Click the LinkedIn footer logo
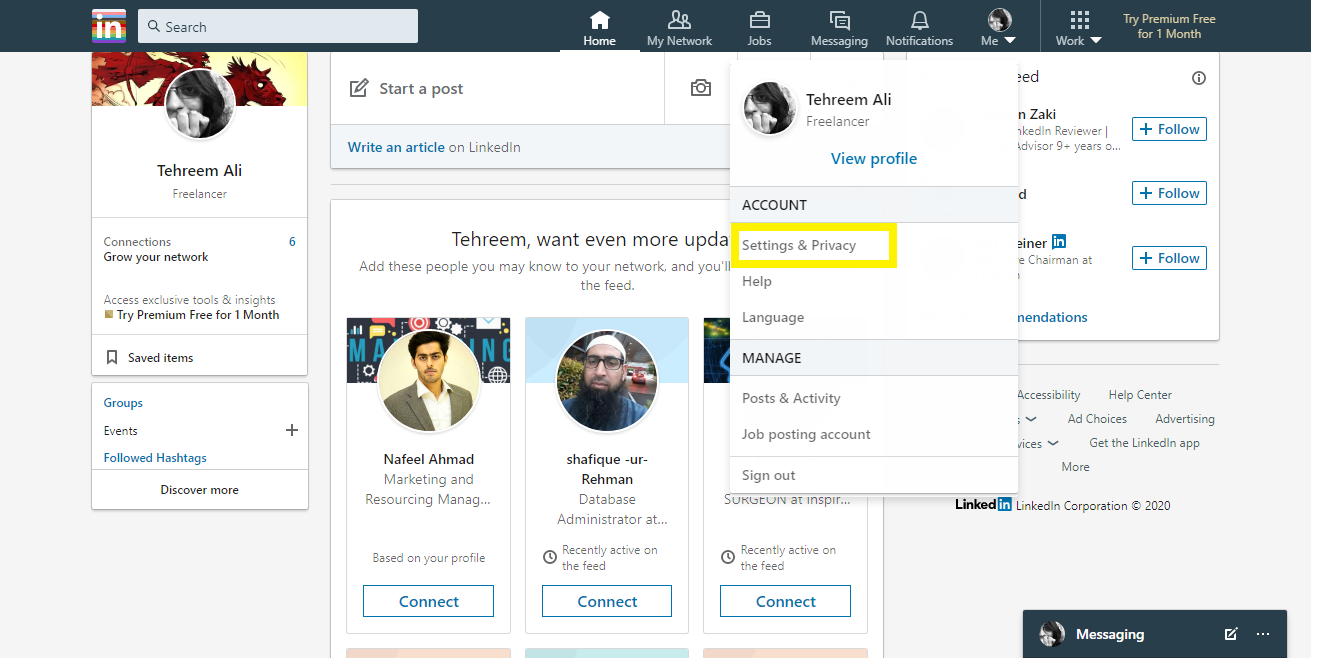Screen dimensions: 1326x658 point(983,505)
